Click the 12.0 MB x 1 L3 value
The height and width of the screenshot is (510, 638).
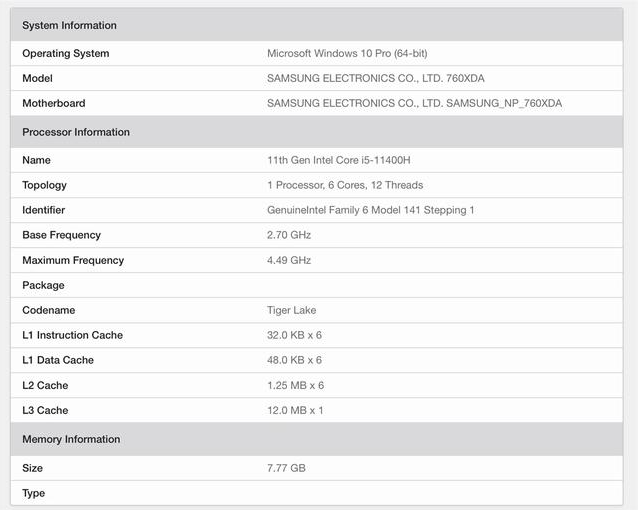pos(295,410)
